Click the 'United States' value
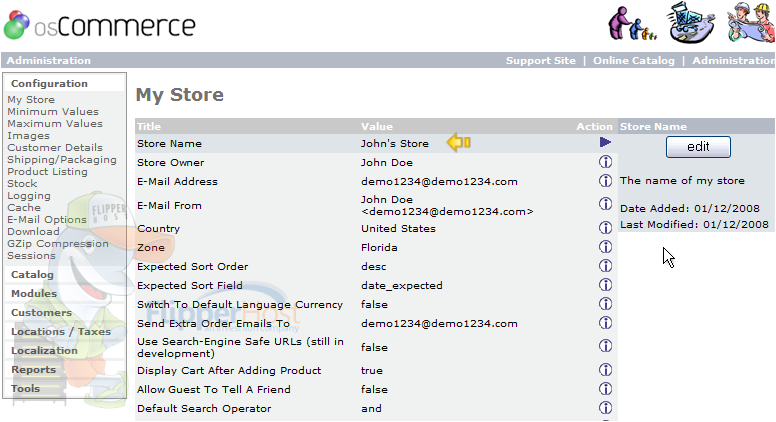The width and height of the screenshot is (776, 422). (398, 229)
